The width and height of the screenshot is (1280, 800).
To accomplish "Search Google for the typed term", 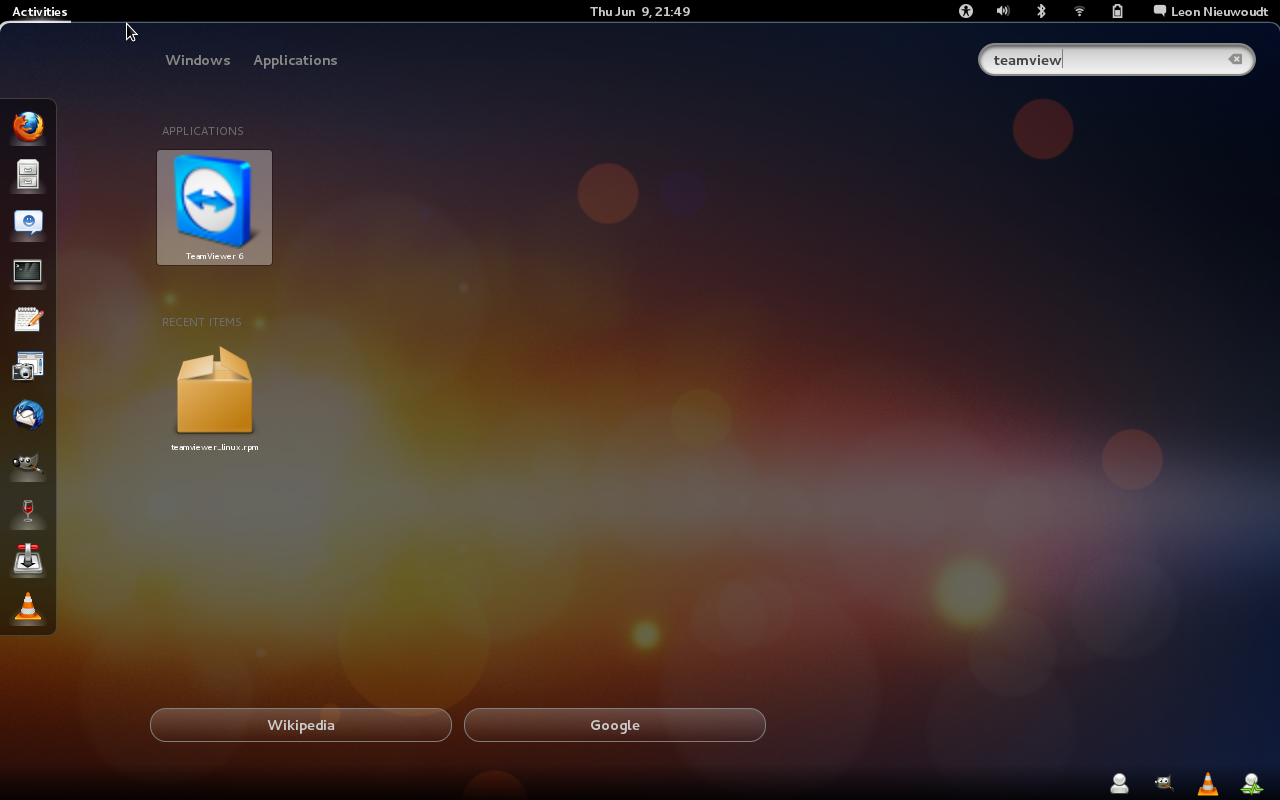I will coord(615,725).
